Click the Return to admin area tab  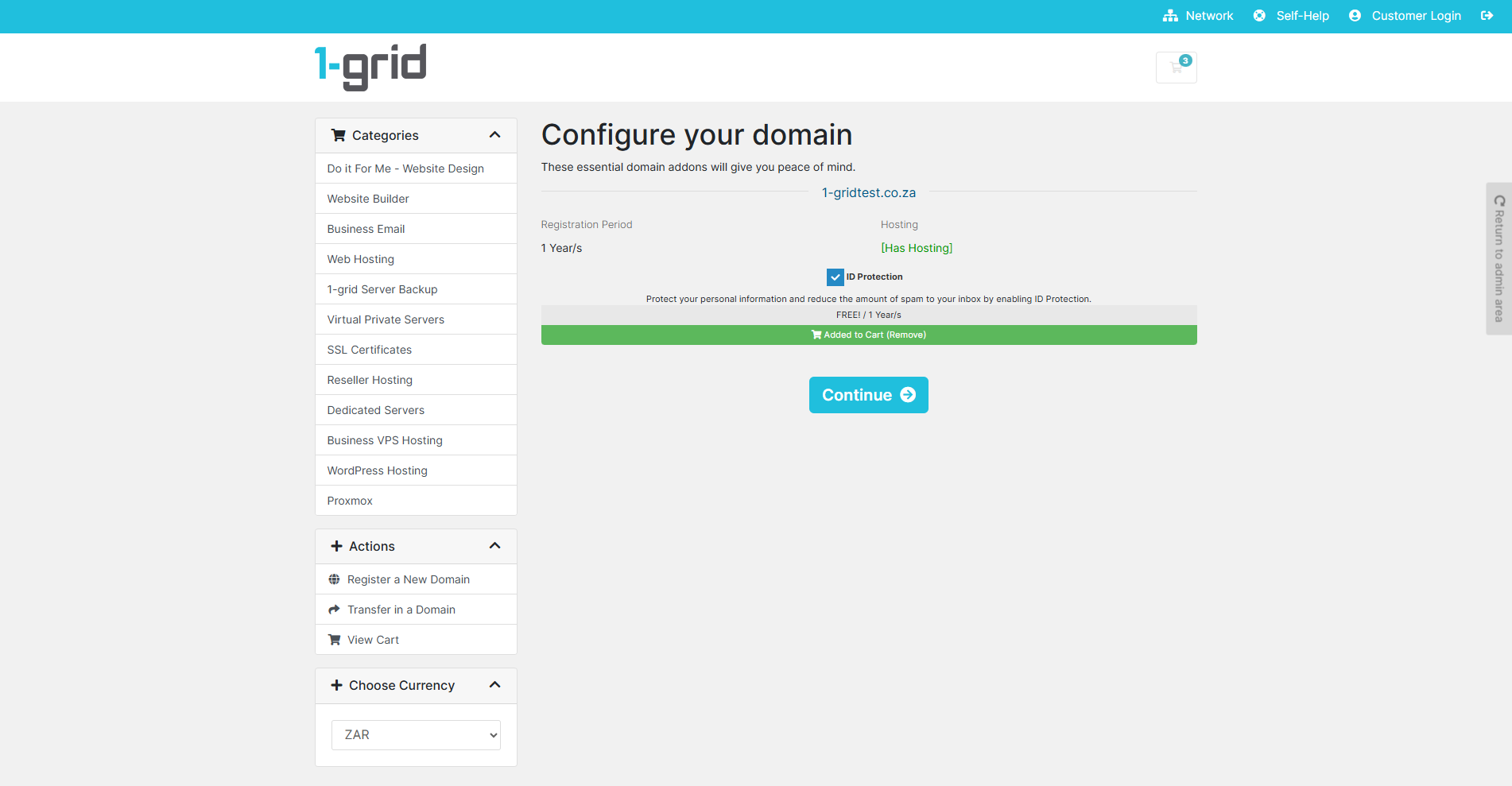point(1499,259)
